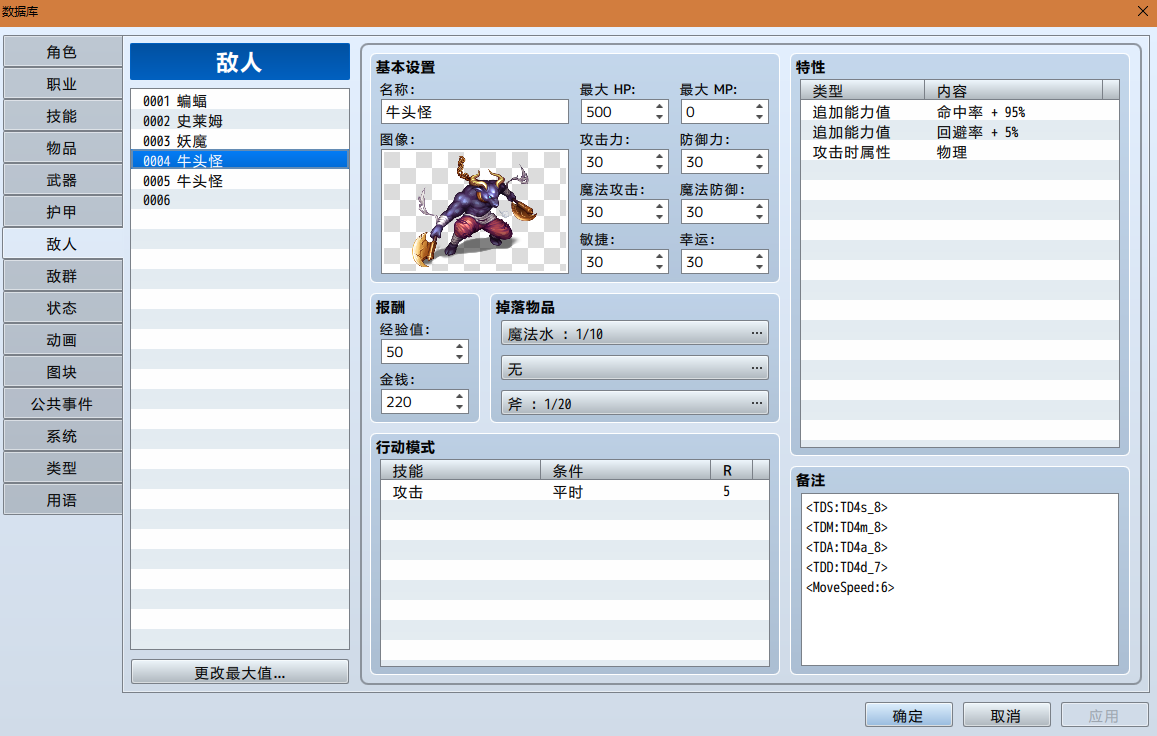Select enemy 0005 牛头怪
The width and height of the screenshot is (1157, 736).
point(240,180)
